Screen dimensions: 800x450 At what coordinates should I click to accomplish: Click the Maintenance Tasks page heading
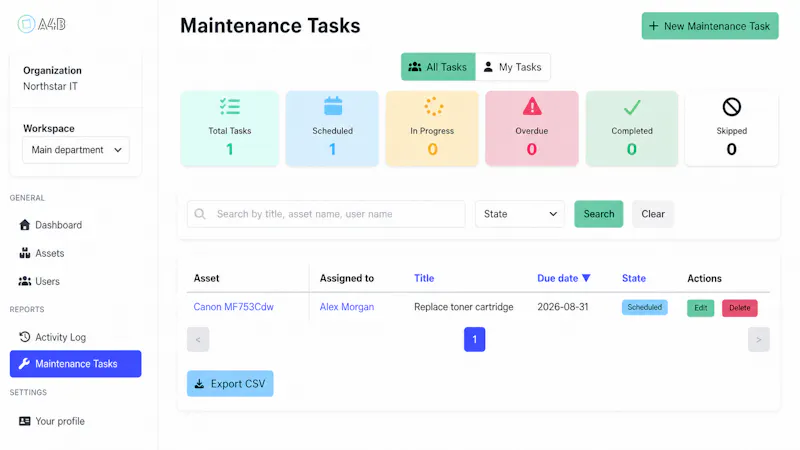click(x=270, y=26)
